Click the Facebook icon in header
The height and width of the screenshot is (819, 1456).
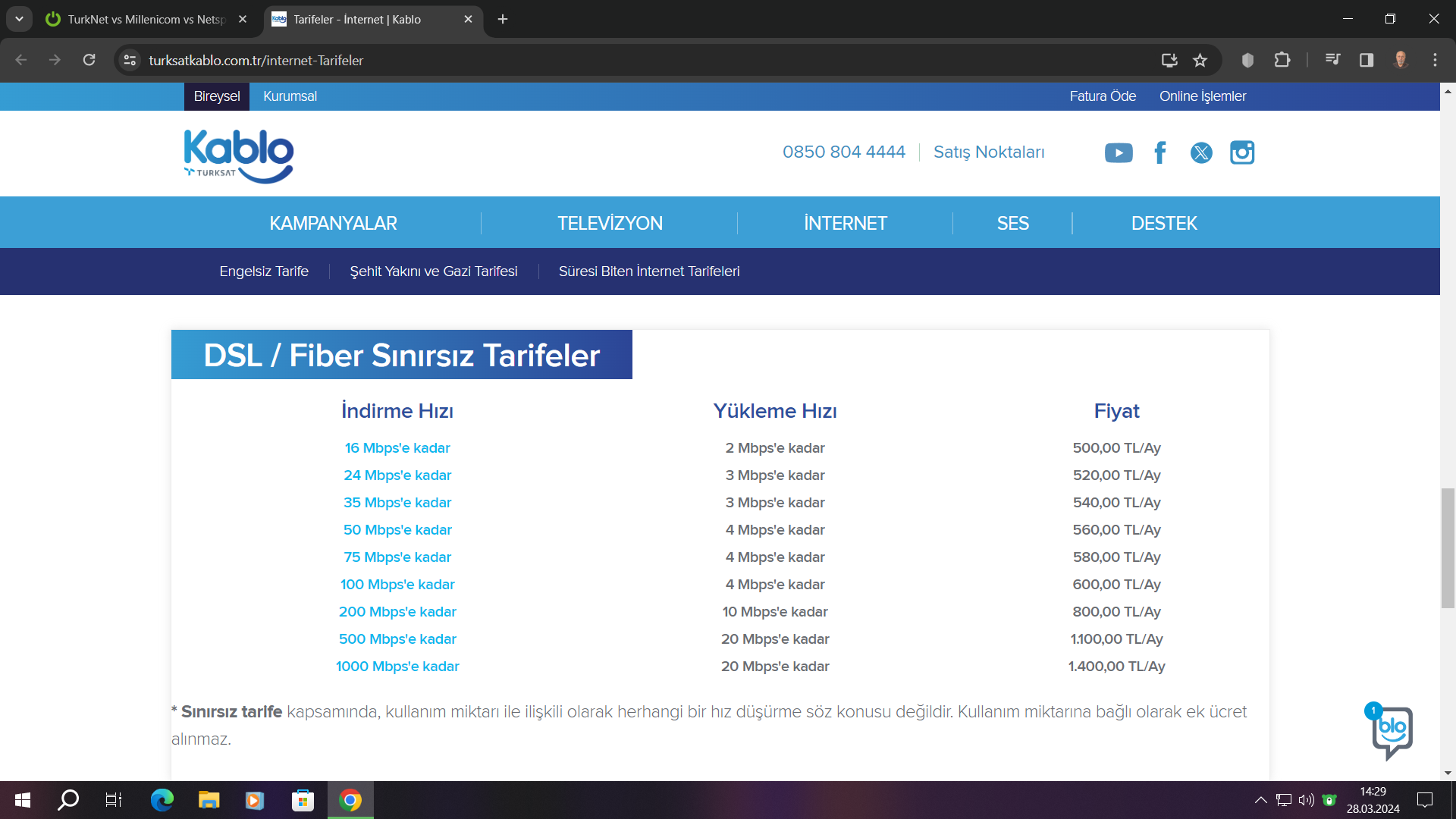[1159, 152]
